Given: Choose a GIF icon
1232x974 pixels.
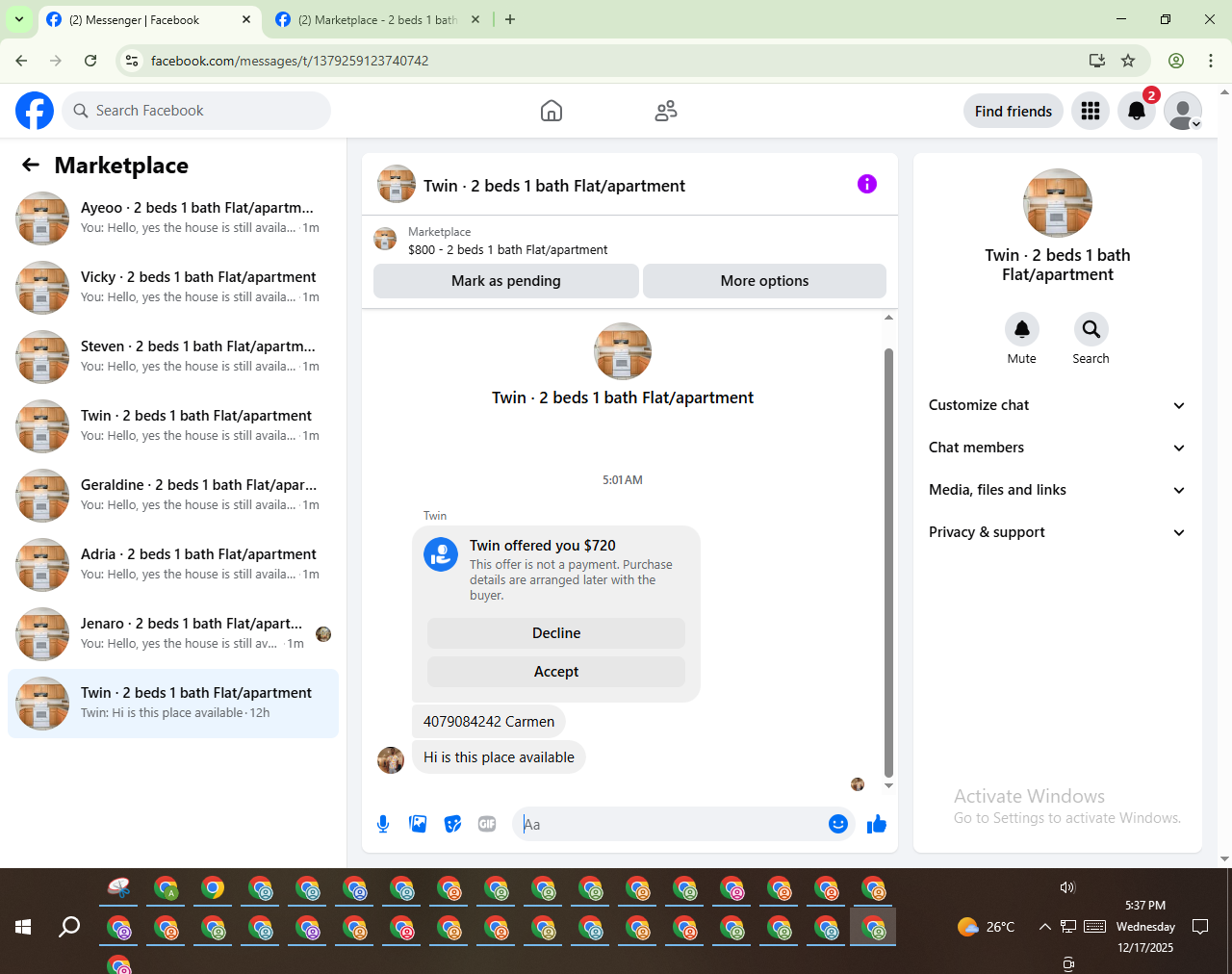Looking at the screenshot, I should 487,824.
